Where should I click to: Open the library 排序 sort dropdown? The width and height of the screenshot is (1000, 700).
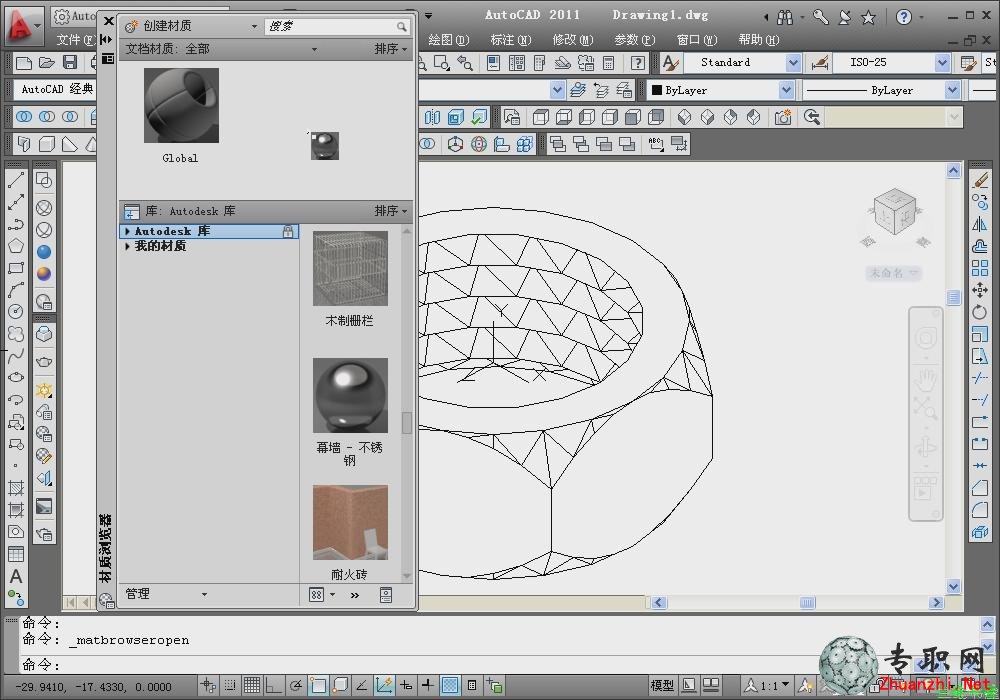pos(391,211)
